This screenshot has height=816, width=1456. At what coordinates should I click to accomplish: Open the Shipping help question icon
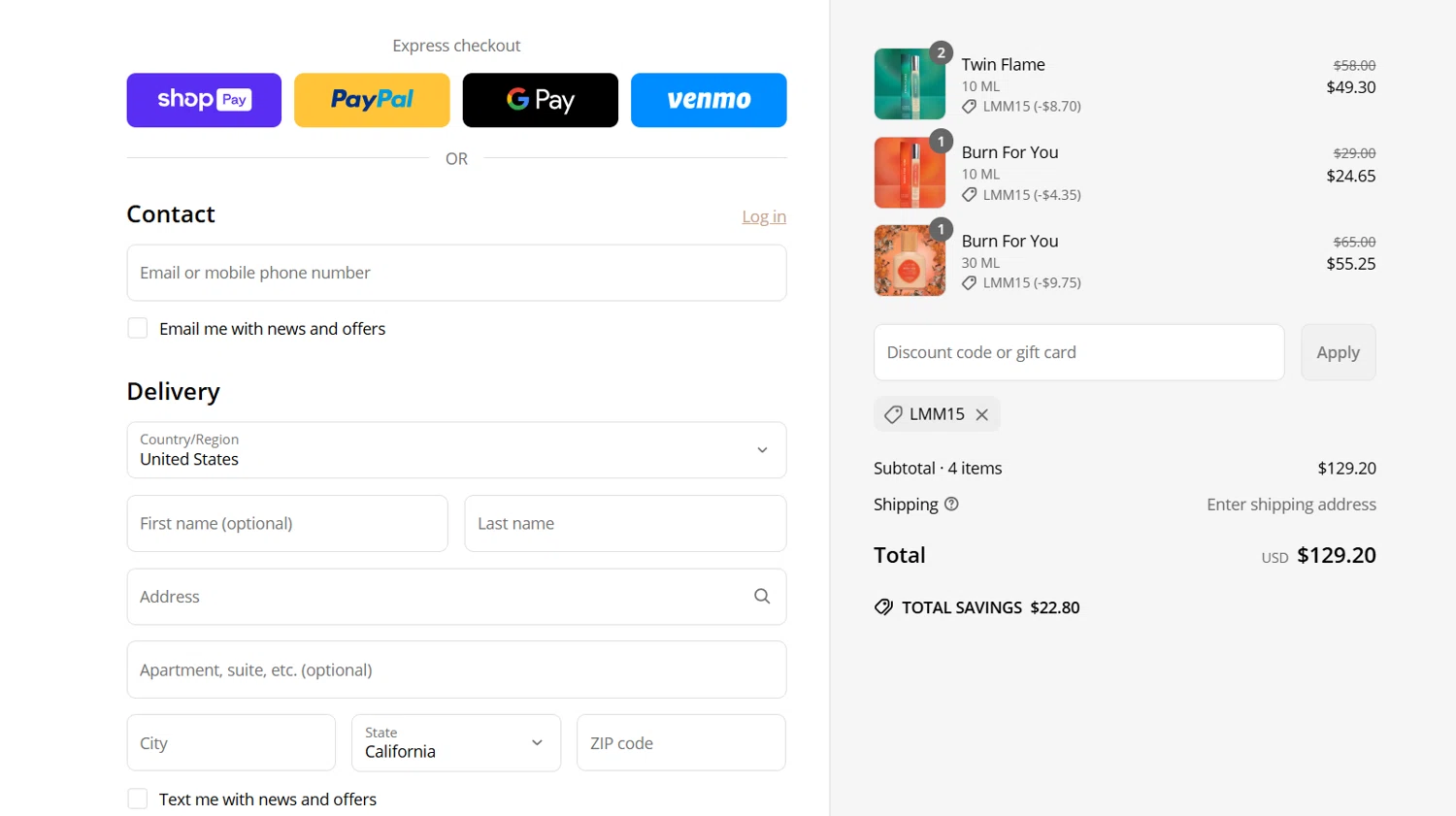coord(951,504)
